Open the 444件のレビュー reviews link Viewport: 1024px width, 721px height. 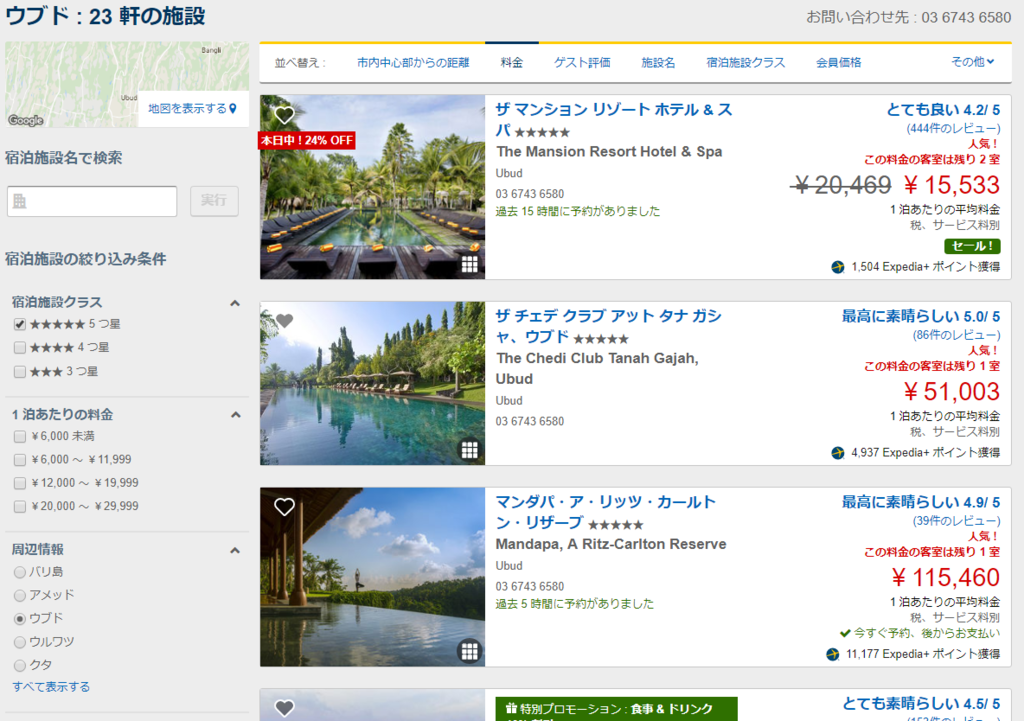pos(953,129)
